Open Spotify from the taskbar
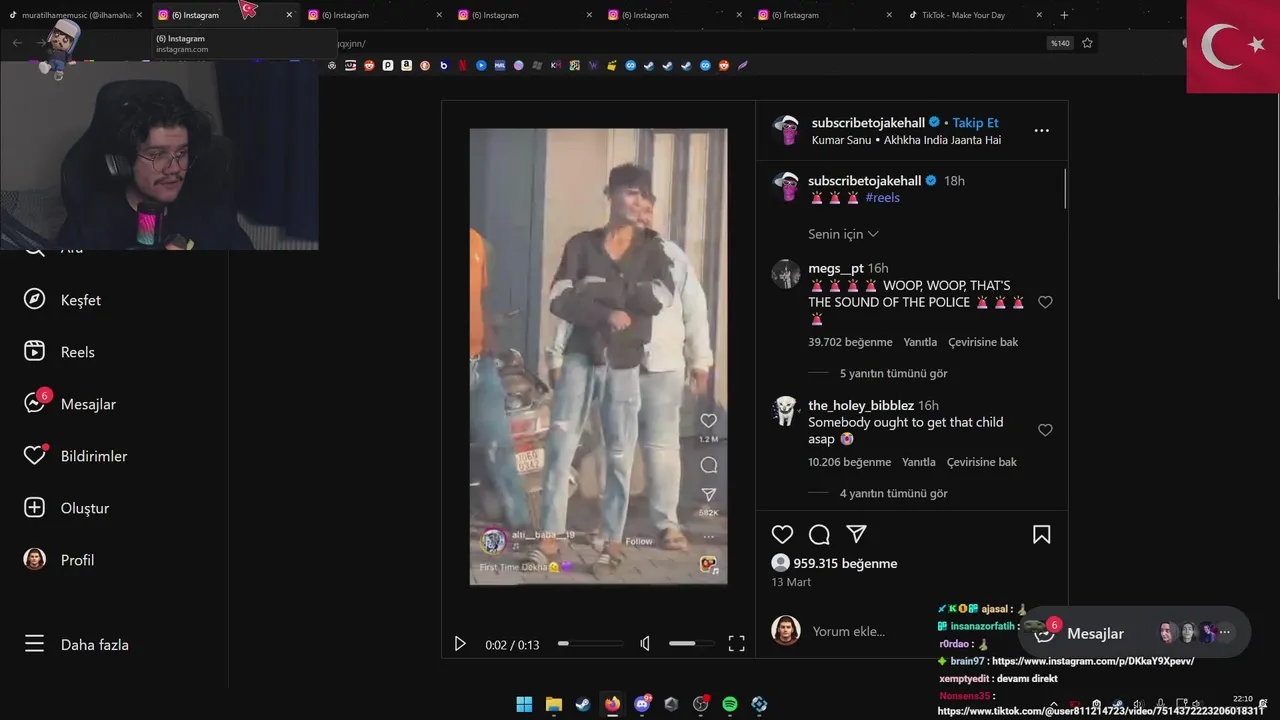Image resolution: width=1280 pixels, height=720 pixels. tap(730, 704)
